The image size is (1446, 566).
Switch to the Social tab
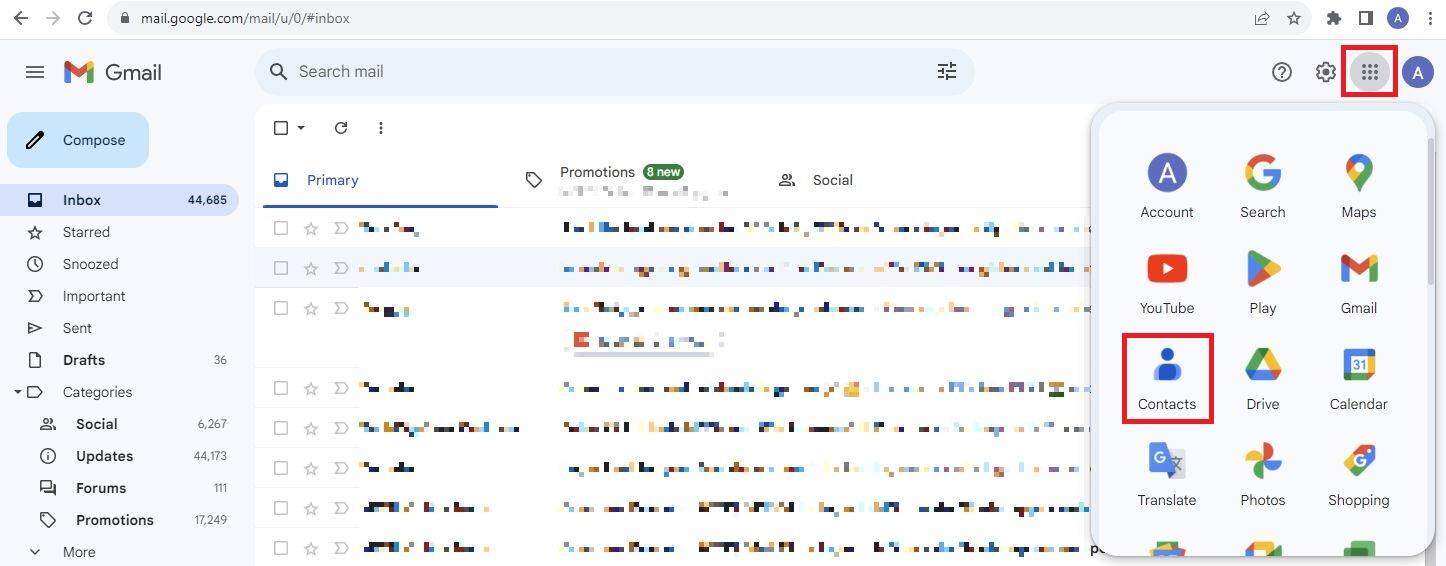pyautogui.click(x=831, y=180)
